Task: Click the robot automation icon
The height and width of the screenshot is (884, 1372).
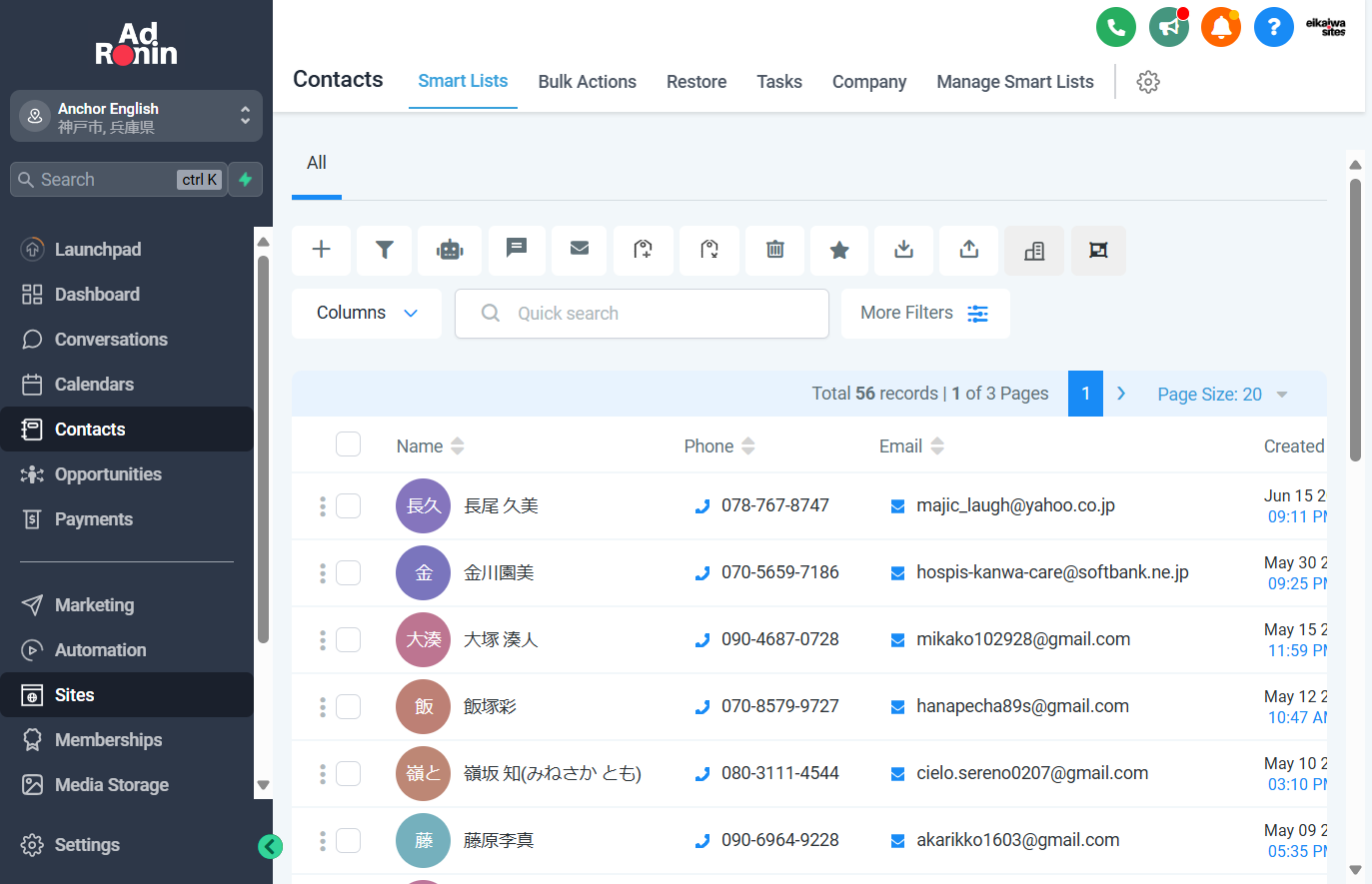Action: click(x=450, y=250)
